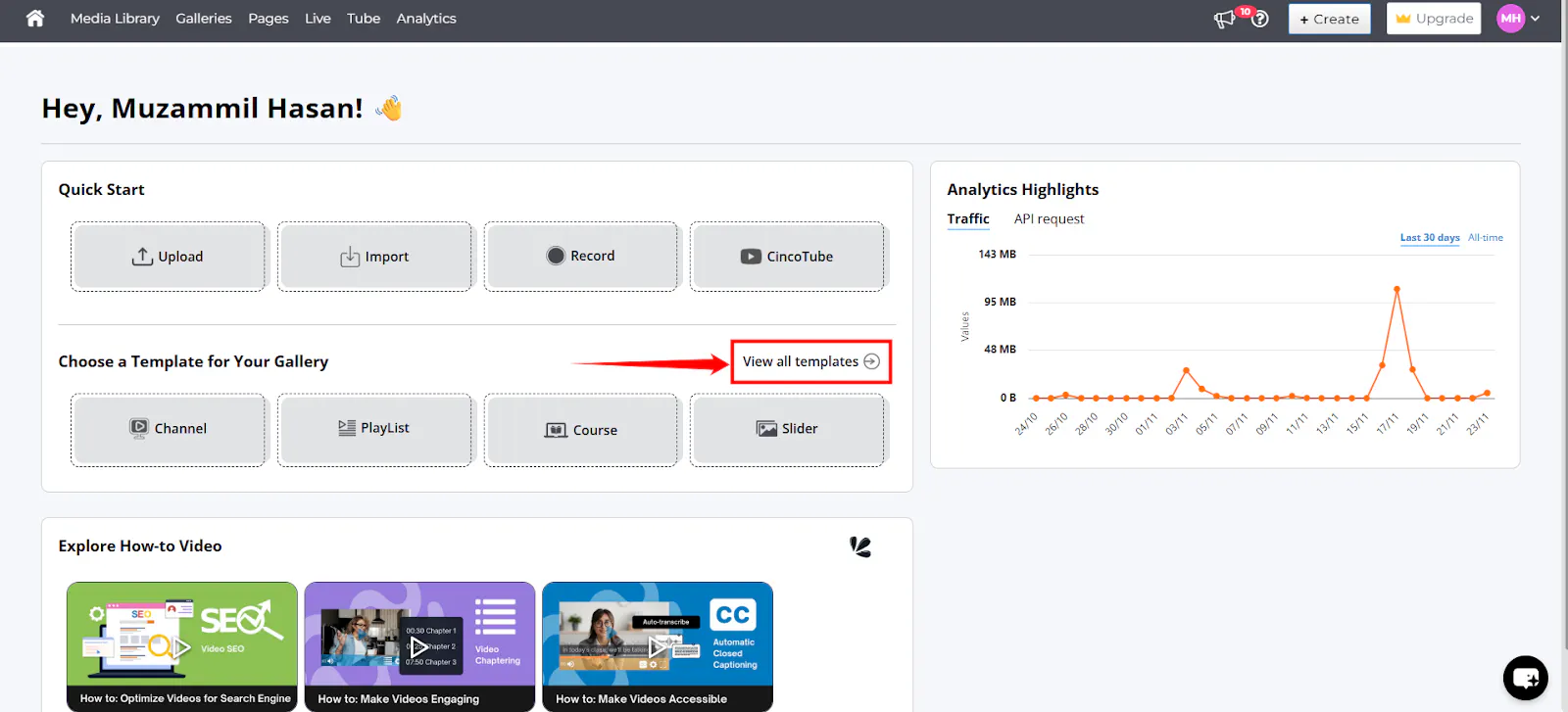This screenshot has width=1568, height=712.
Task: Click the leaf icon in Explore How-to Video
Action: [x=860, y=546]
